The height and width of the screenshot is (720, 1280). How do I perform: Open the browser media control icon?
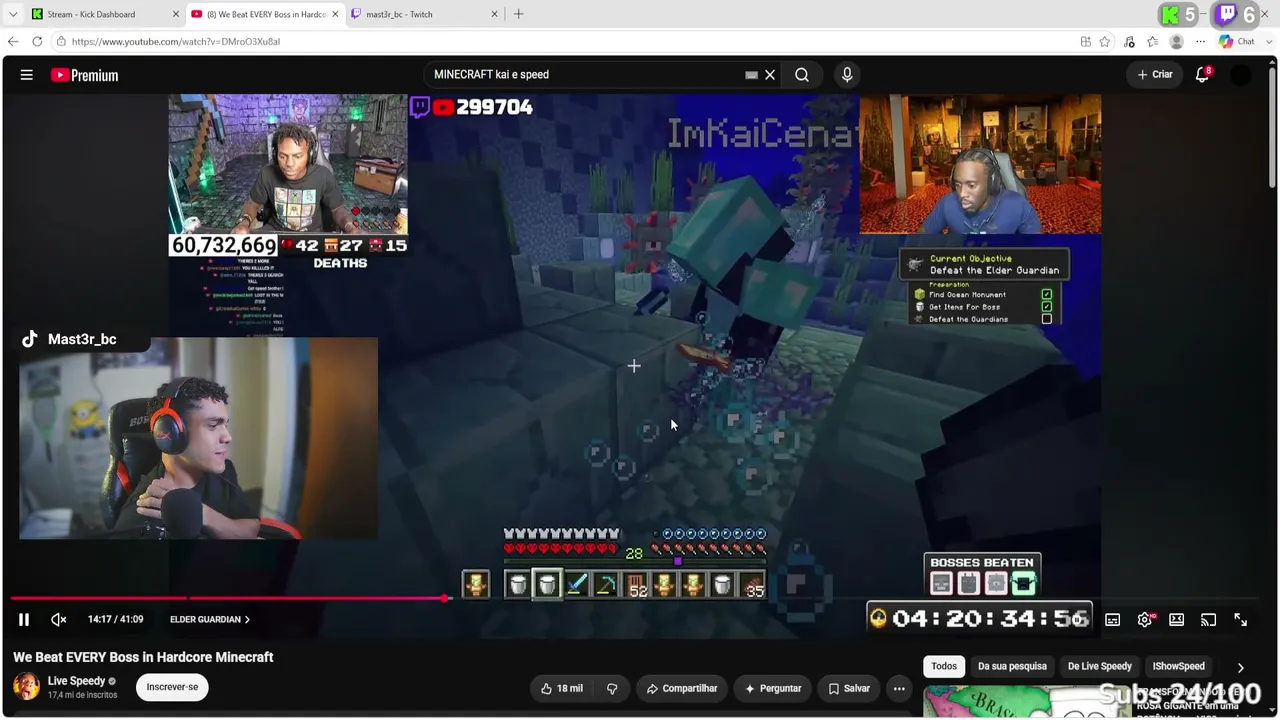tap(1129, 42)
